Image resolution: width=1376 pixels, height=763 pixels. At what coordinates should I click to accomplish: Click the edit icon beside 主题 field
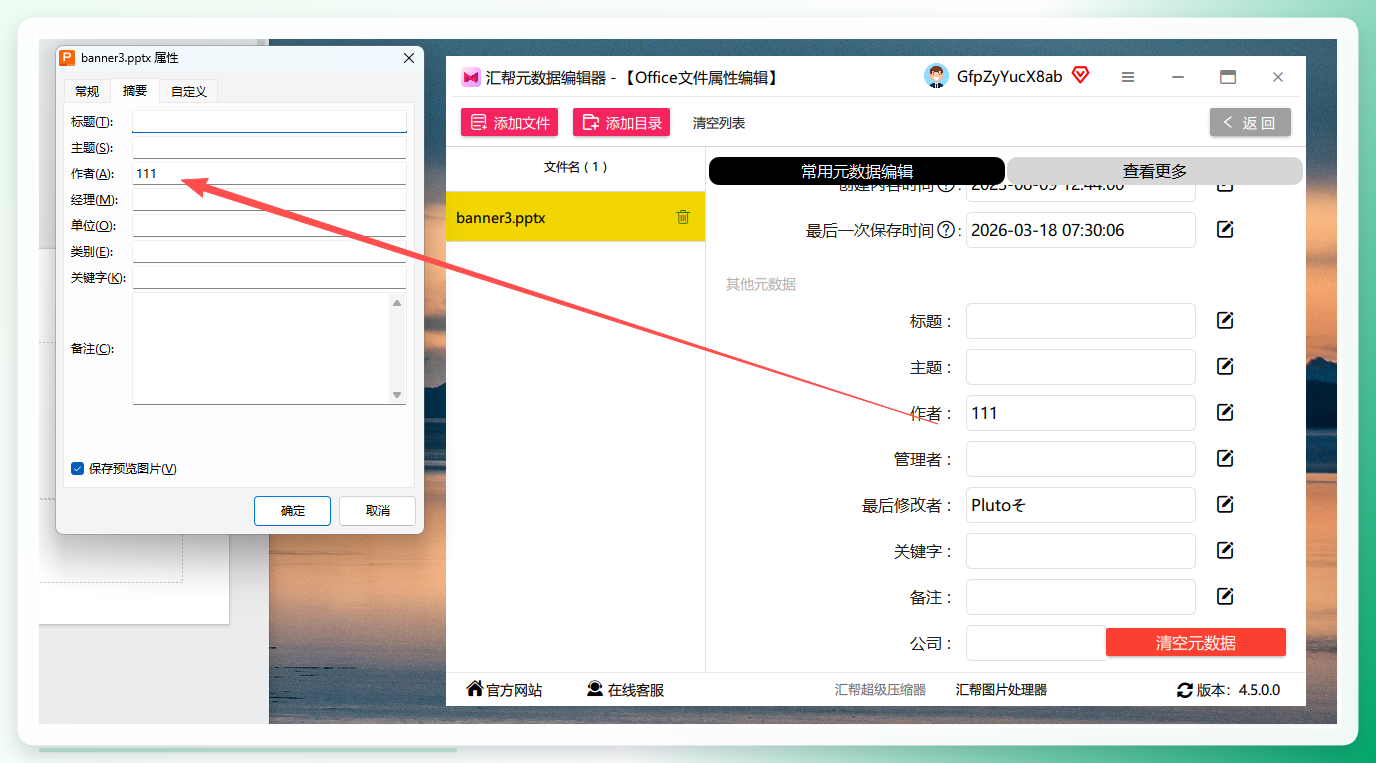pos(1225,367)
